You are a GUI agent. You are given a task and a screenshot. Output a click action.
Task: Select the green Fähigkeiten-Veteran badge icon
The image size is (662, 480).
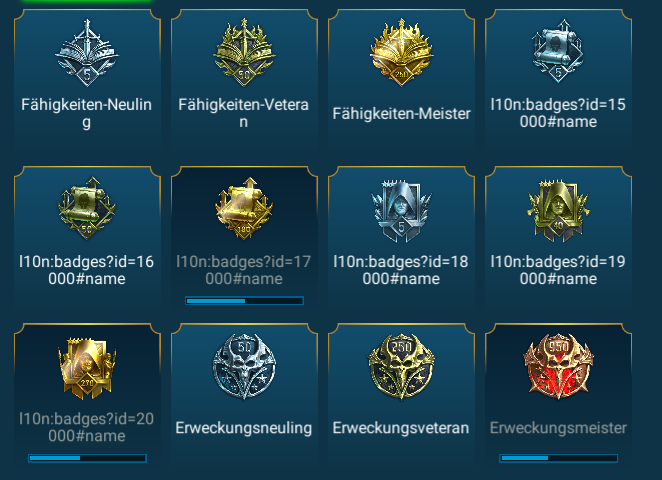tap(244, 52)
